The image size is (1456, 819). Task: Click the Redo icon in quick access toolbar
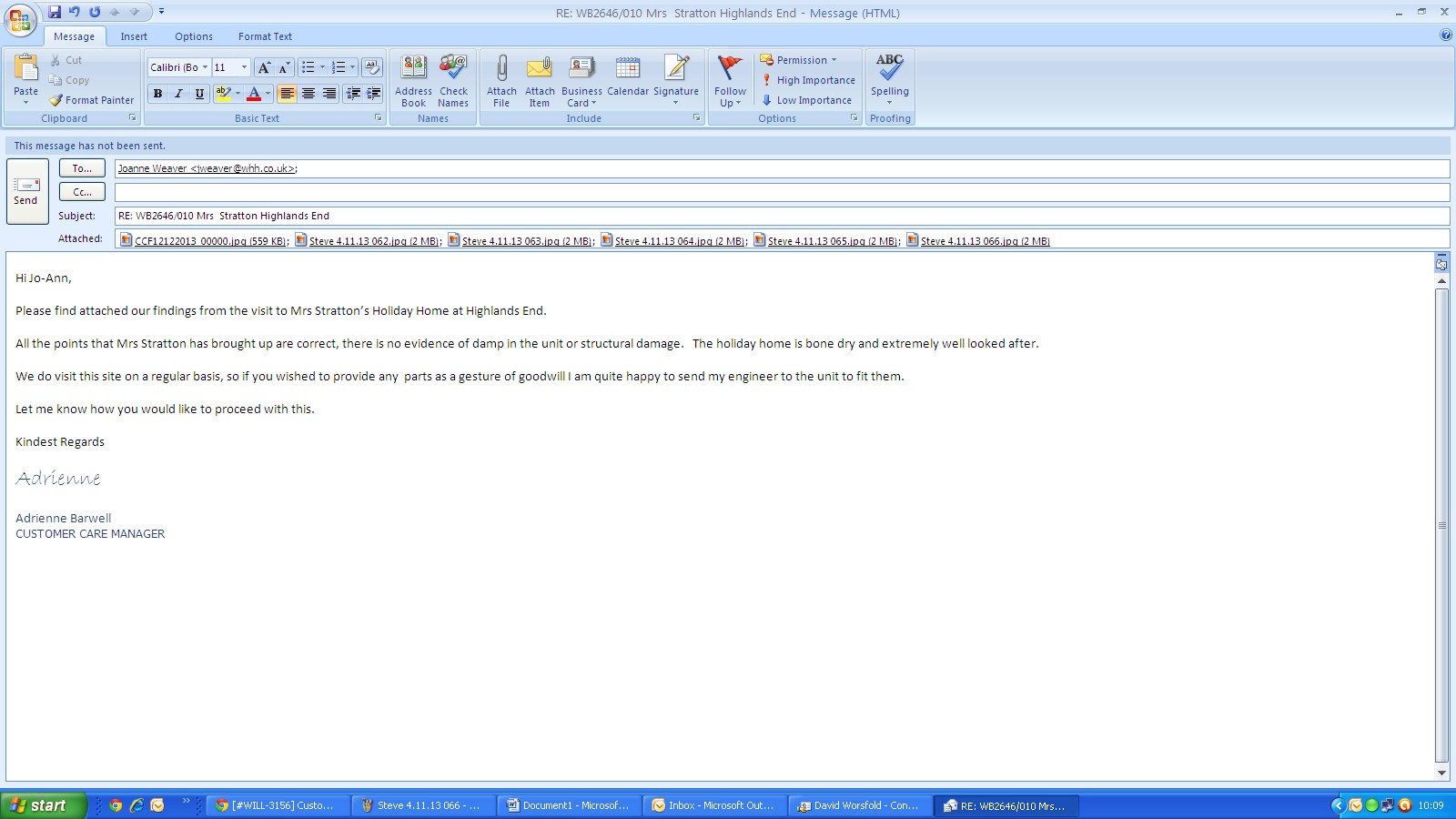(95, 12)
